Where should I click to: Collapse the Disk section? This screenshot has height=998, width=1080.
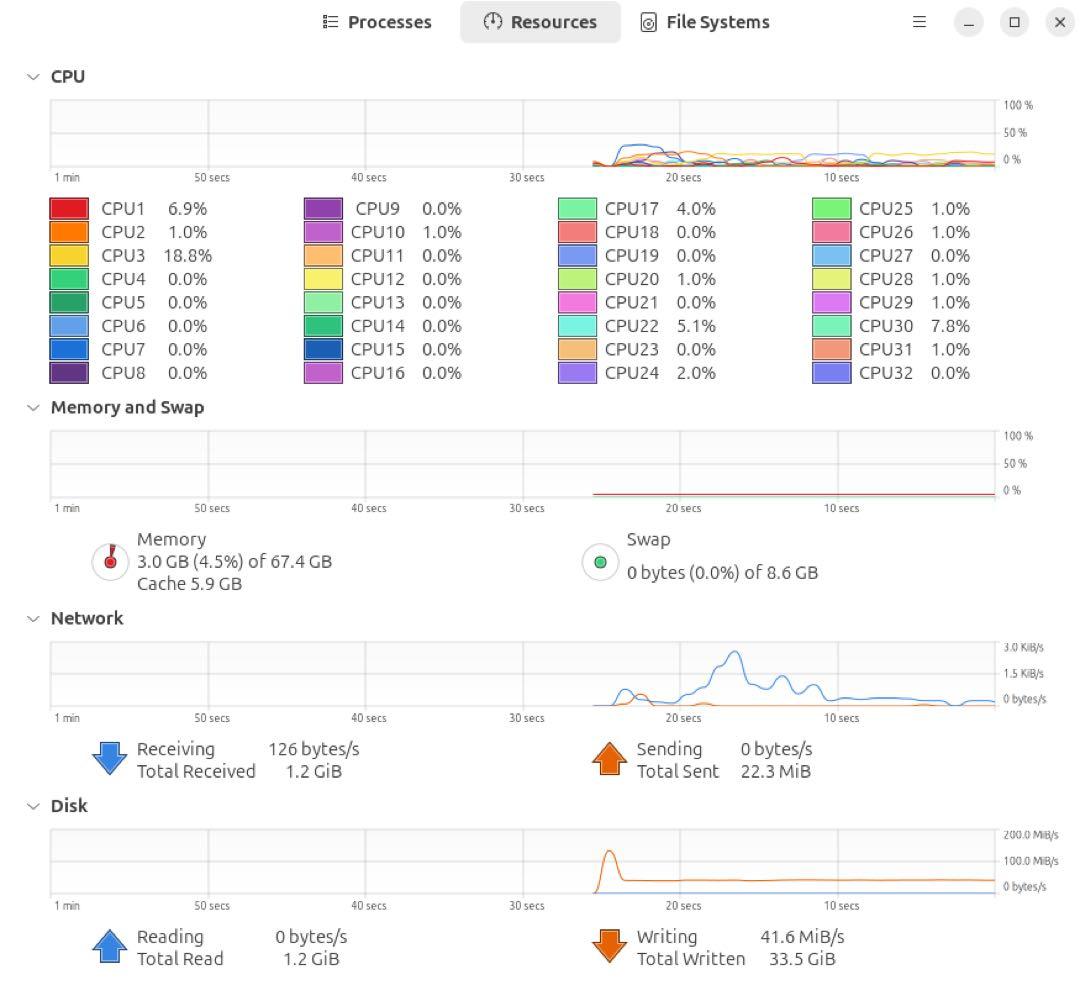pos(35,806)
